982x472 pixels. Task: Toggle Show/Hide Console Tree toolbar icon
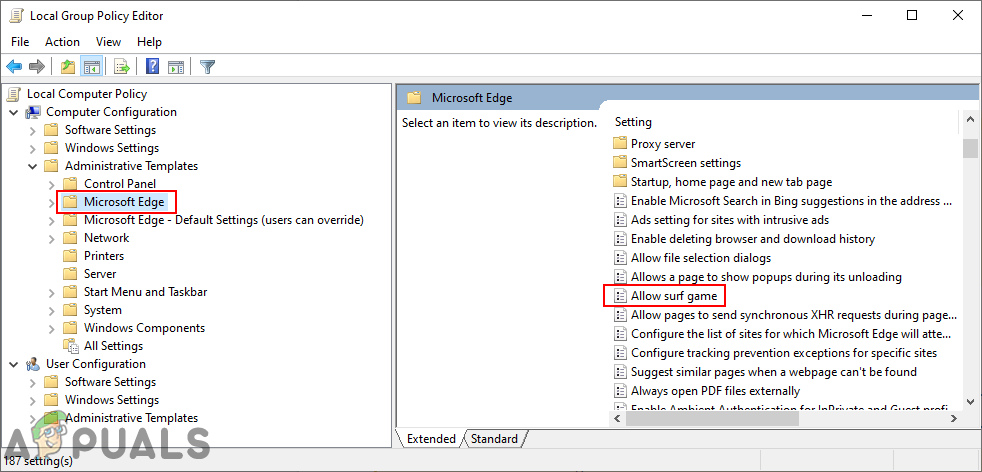pyautogui.click(x=91, y=67)
